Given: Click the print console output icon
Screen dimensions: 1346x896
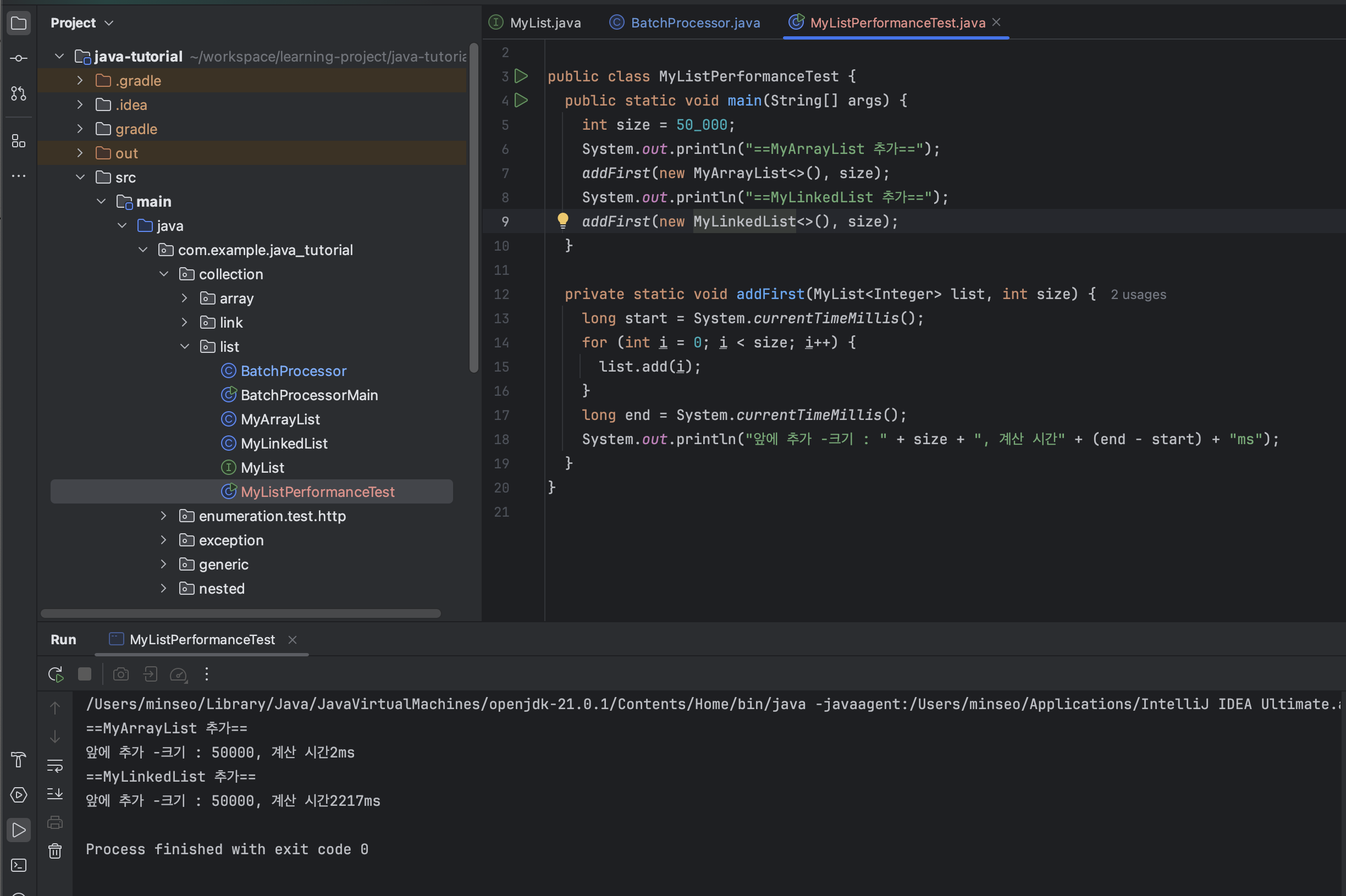Looking at the screenshot, I should click(x=55, y=822).
